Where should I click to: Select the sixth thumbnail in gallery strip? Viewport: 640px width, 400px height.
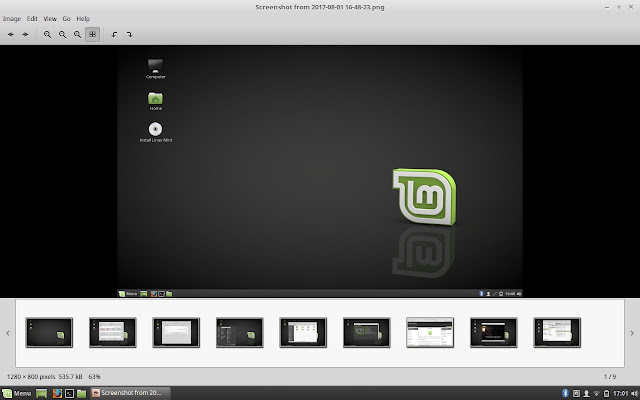click(367, 333)
